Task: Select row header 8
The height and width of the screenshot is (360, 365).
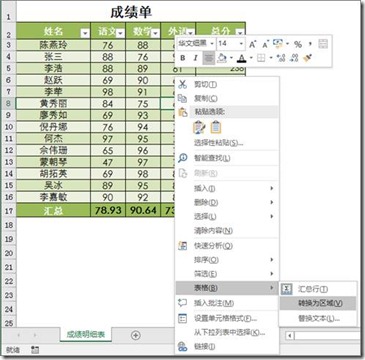Action: coord(9,103)
